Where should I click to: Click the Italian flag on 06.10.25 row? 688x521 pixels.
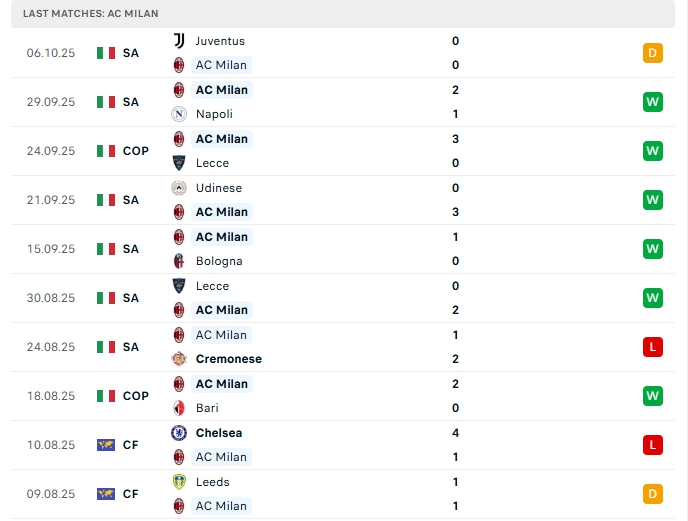coord(106,53)
